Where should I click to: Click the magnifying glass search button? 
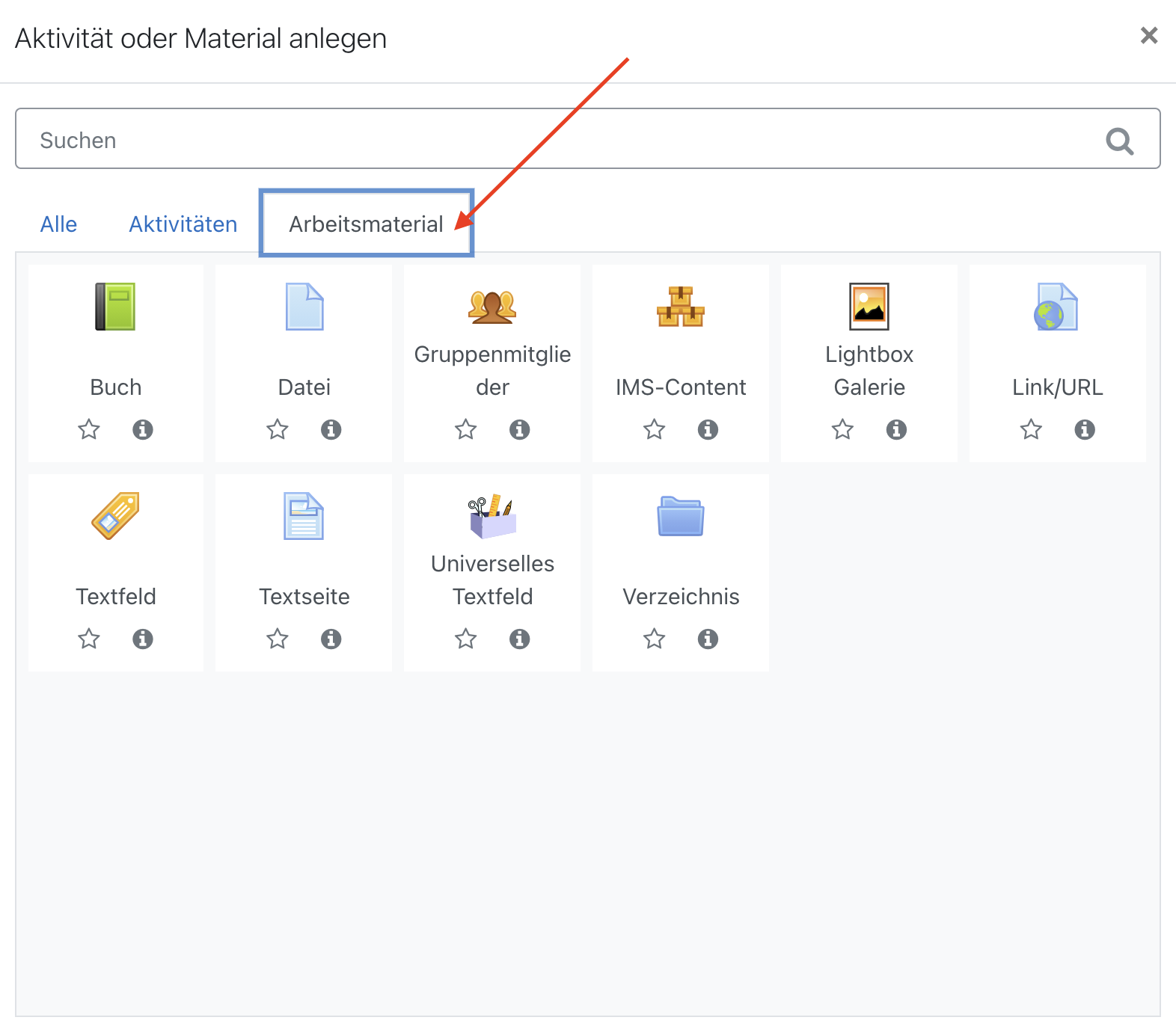[x=1119, y=141]
